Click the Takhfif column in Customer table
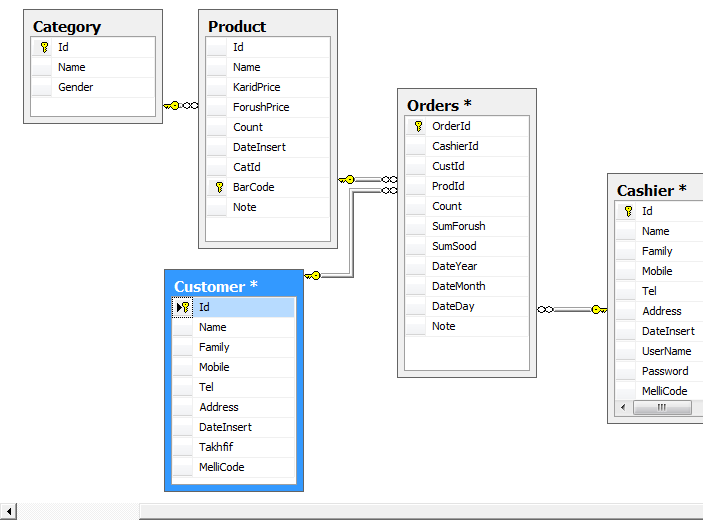 pos(215,447)
